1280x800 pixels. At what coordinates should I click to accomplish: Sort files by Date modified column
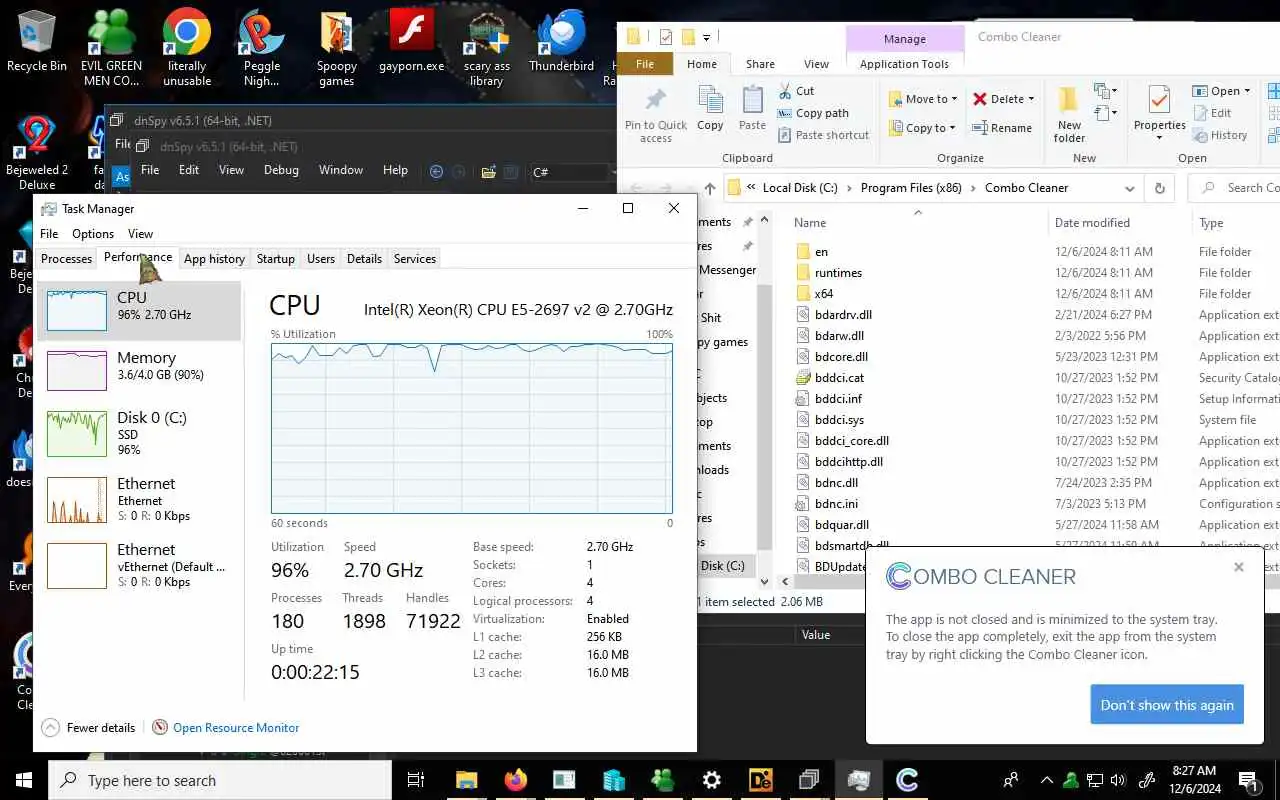(1092, 223)
